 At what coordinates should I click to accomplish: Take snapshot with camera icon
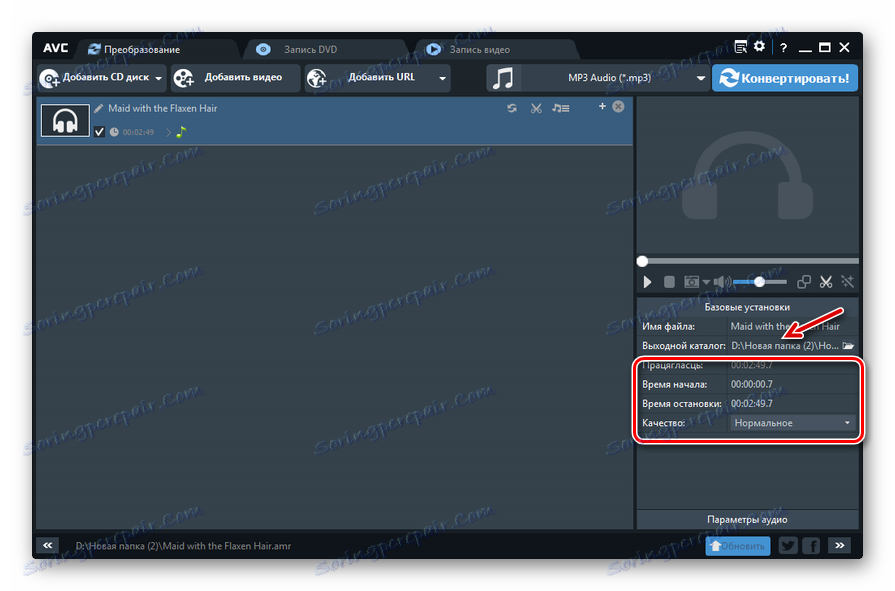(x=691, y=282)
